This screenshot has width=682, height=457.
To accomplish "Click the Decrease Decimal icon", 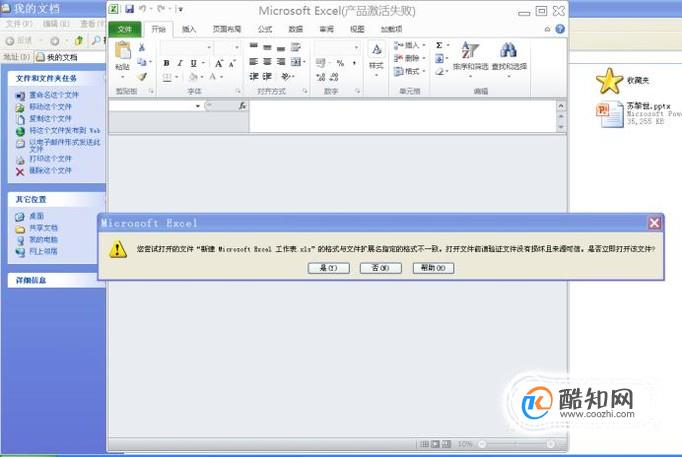I will (334, 77).
